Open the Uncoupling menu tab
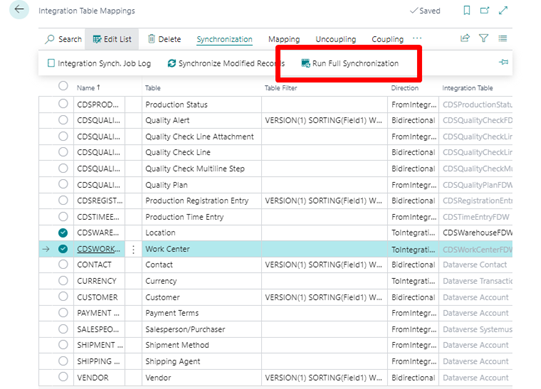This screenshot has width=541, height=389. pyautogui.click(x=335, y=39)
